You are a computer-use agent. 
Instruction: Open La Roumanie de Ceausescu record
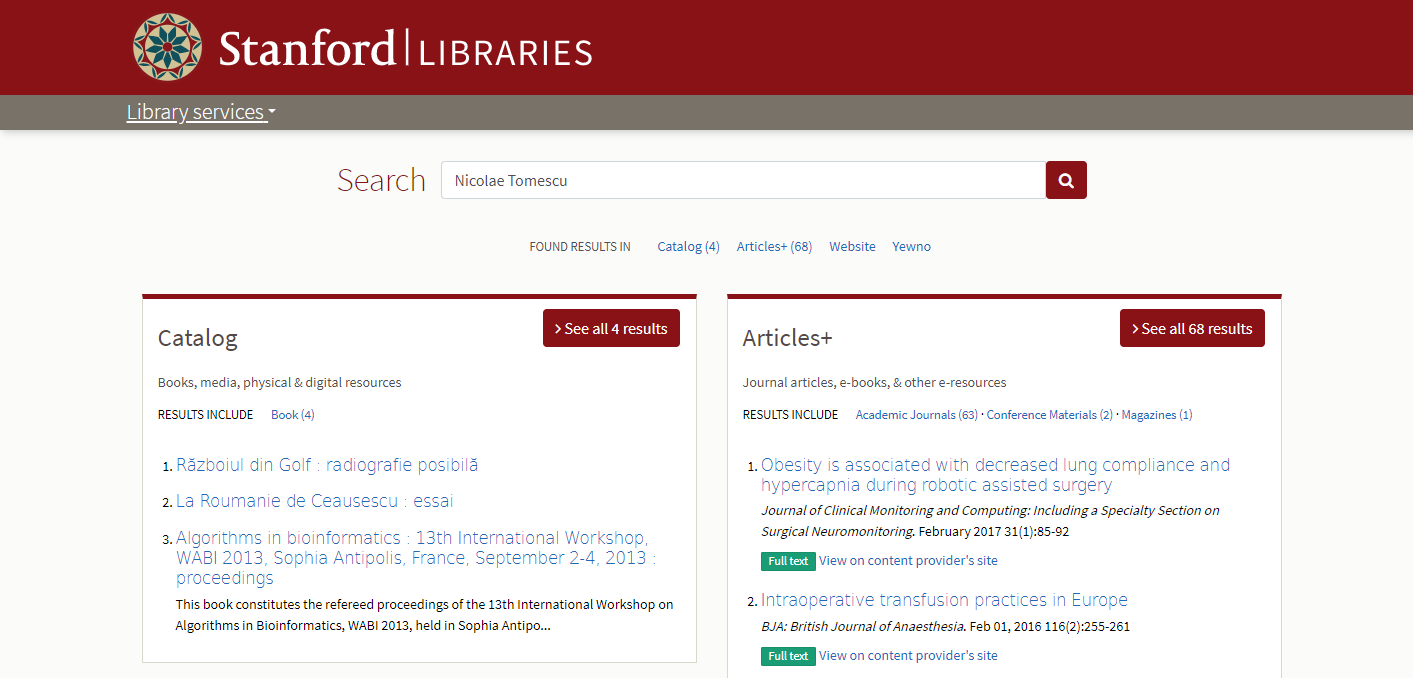314,501
